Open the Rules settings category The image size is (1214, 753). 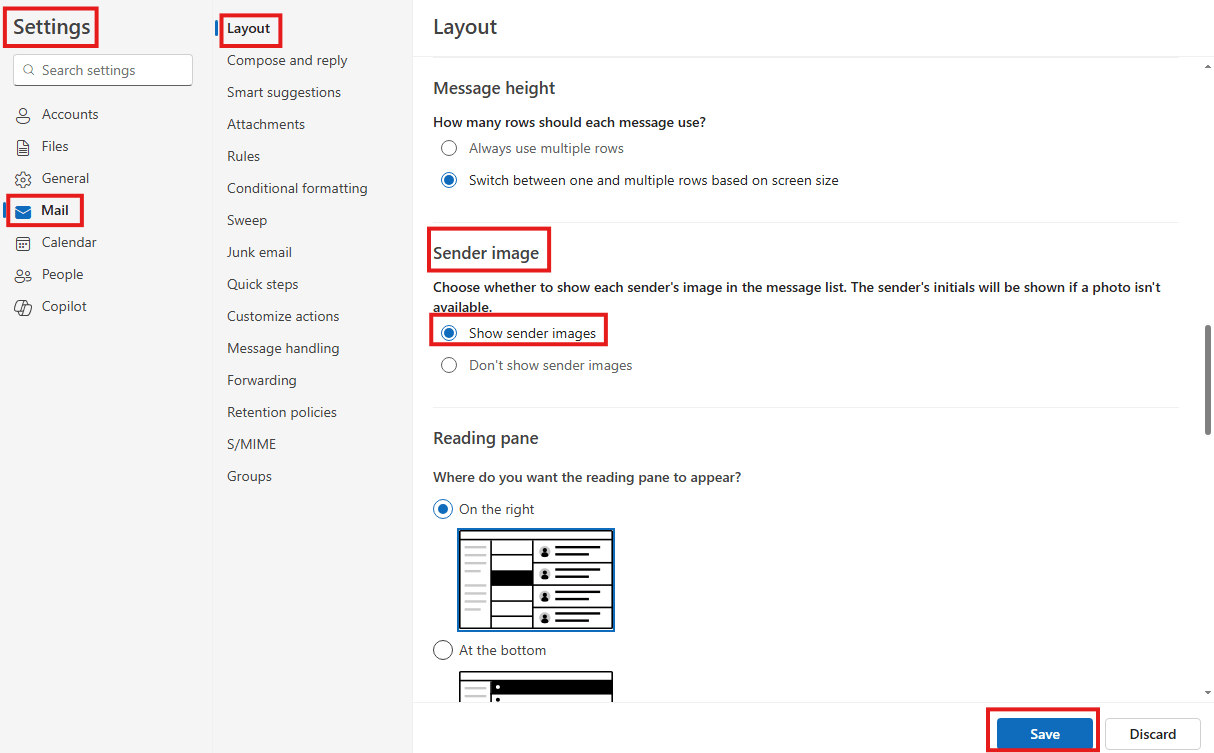point(243,155)
